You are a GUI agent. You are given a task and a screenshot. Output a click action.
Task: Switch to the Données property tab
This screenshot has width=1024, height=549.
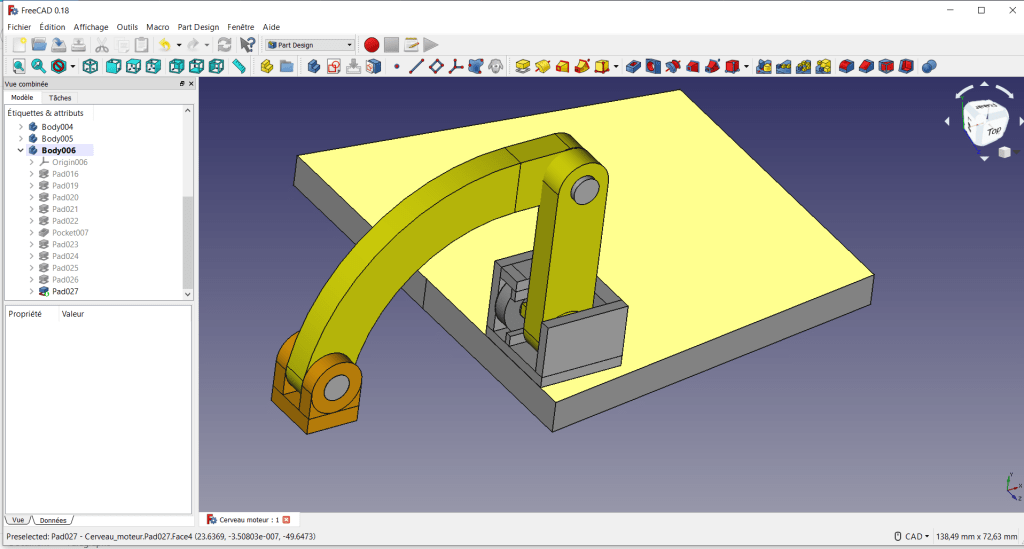coord(54,521)
